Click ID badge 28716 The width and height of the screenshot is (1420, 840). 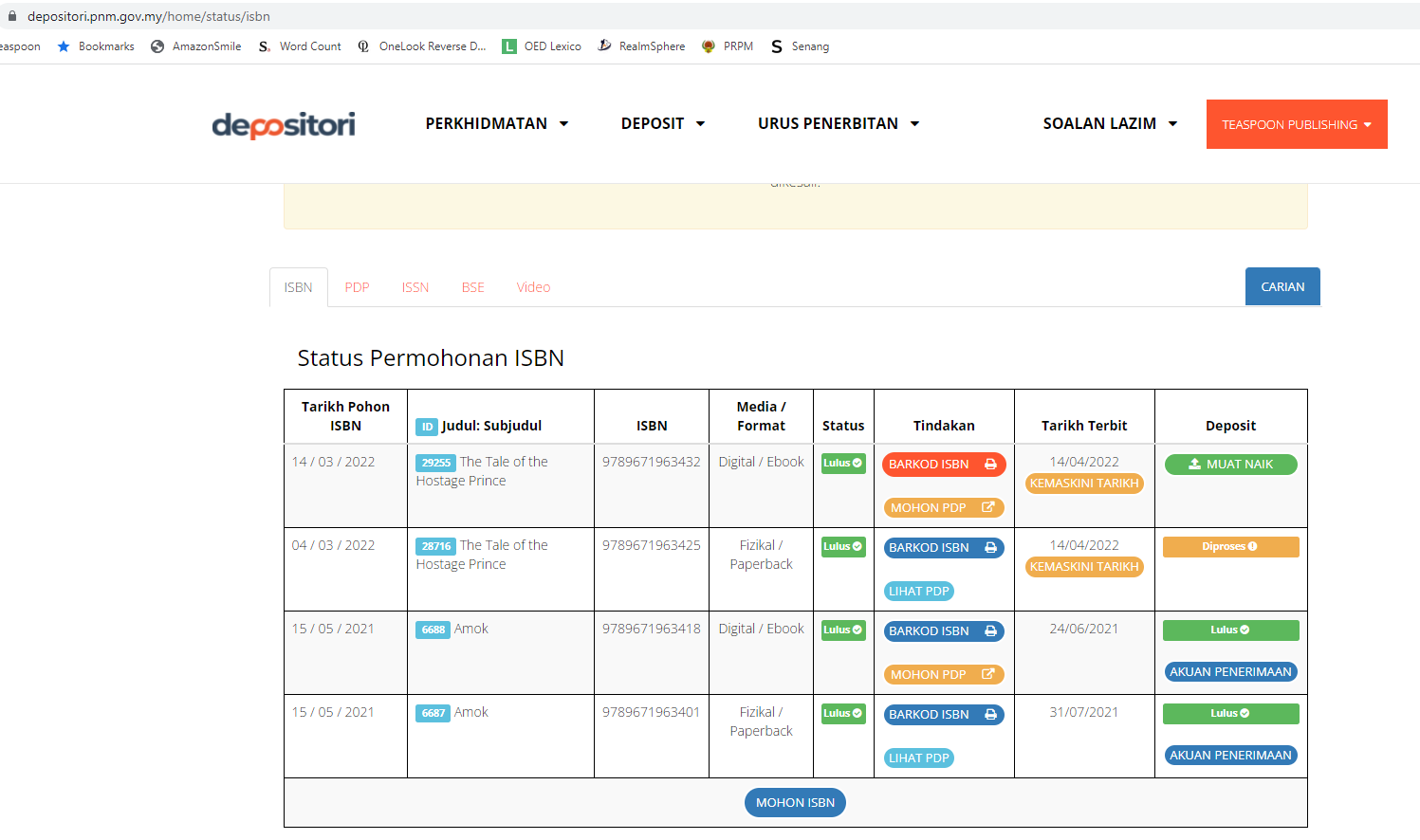coord(436,546)
